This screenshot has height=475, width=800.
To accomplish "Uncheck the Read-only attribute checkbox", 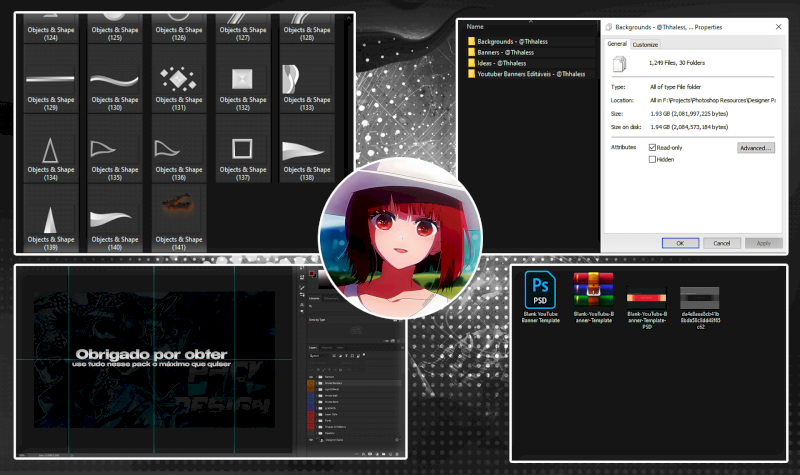I will coord(653,147).
